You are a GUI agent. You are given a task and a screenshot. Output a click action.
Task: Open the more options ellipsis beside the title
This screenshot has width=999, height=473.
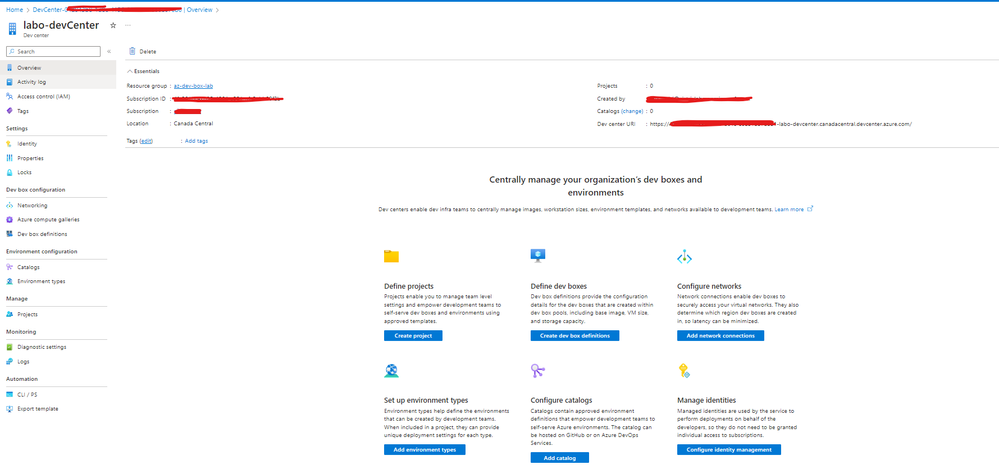coord(128,25)
